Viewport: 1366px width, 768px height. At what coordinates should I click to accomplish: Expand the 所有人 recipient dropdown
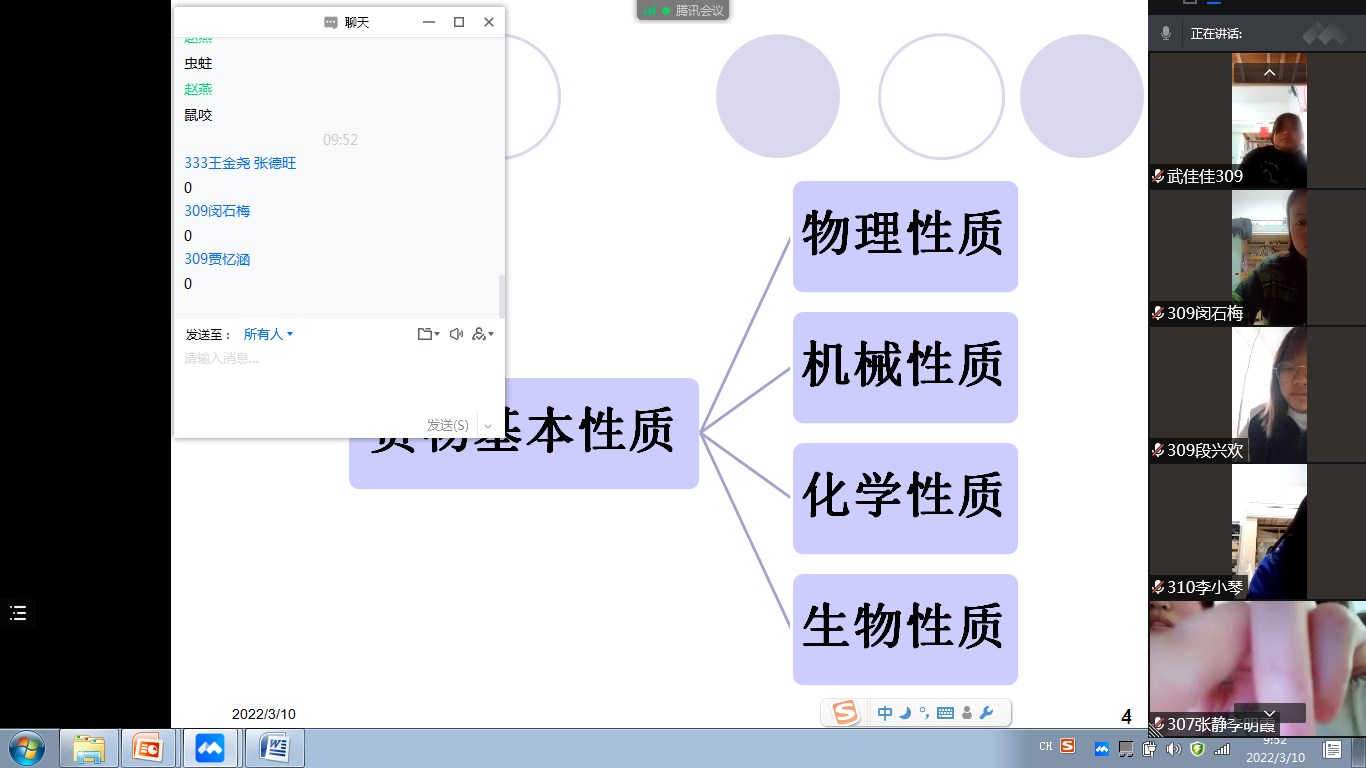click(268, 334)
